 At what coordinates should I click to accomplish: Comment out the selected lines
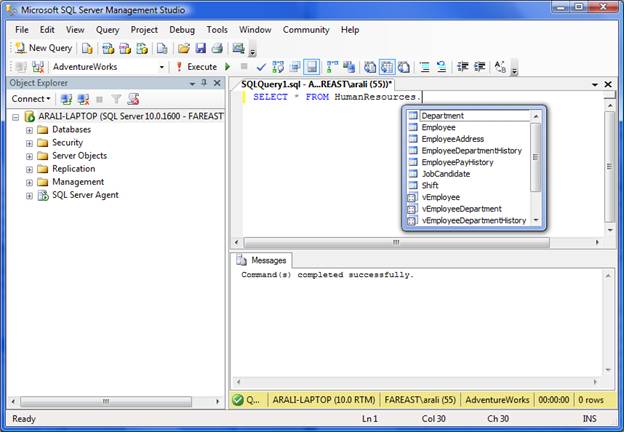pos(425,67)
